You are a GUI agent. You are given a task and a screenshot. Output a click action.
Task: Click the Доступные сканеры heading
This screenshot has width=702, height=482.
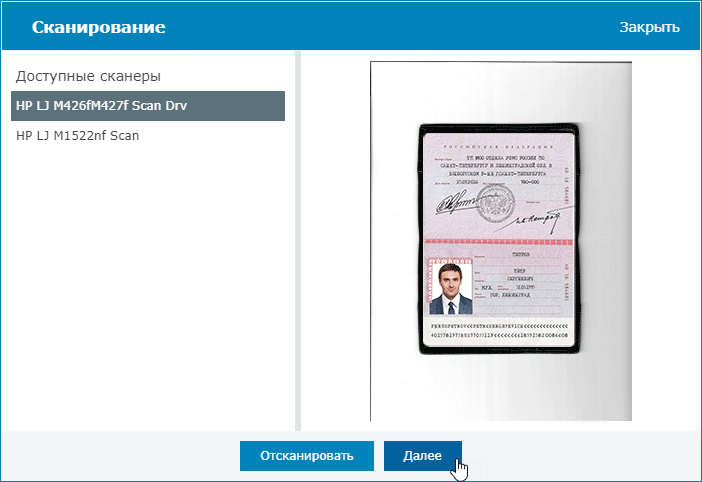(87, 76)
